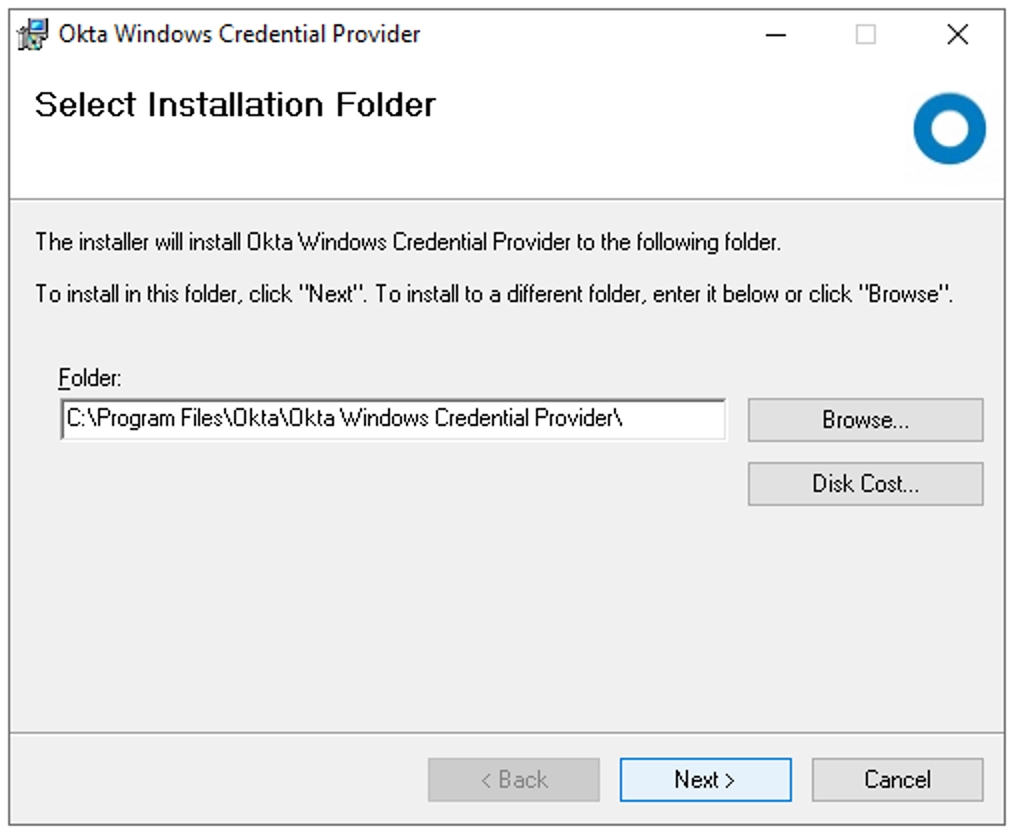Click the installer icon in the title bar

click(x=32, y=34)
